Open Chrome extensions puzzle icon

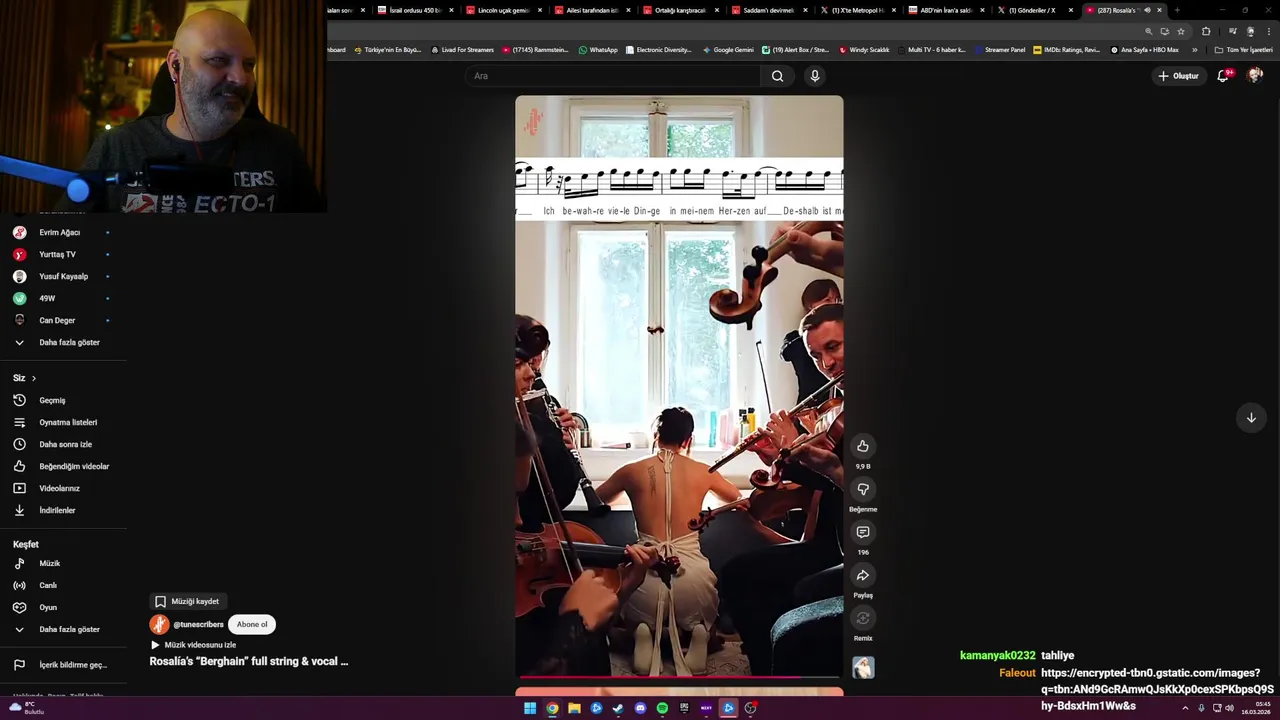click(1206, 31)
